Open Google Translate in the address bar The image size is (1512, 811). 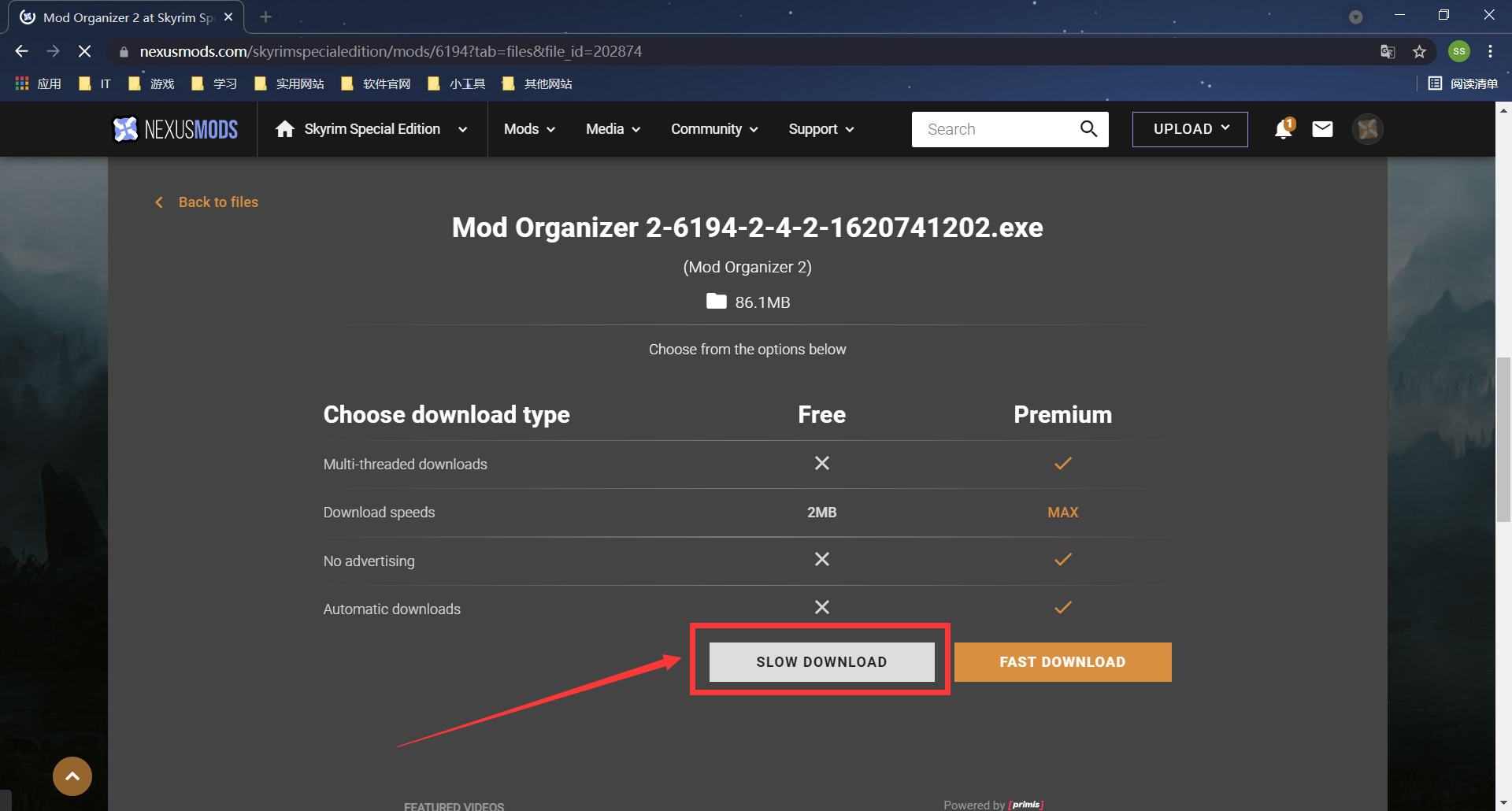(1387, 51)
